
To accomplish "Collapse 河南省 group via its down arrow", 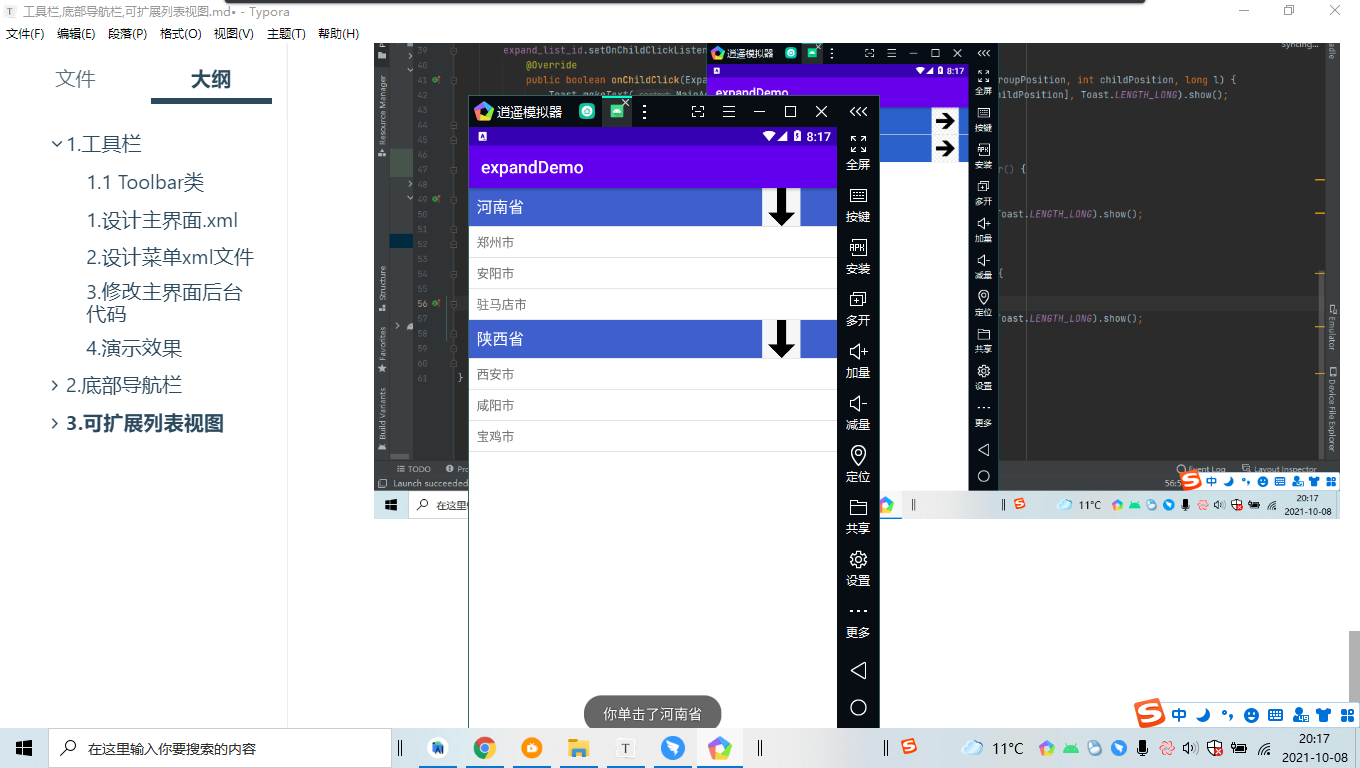I will point(781,207).
